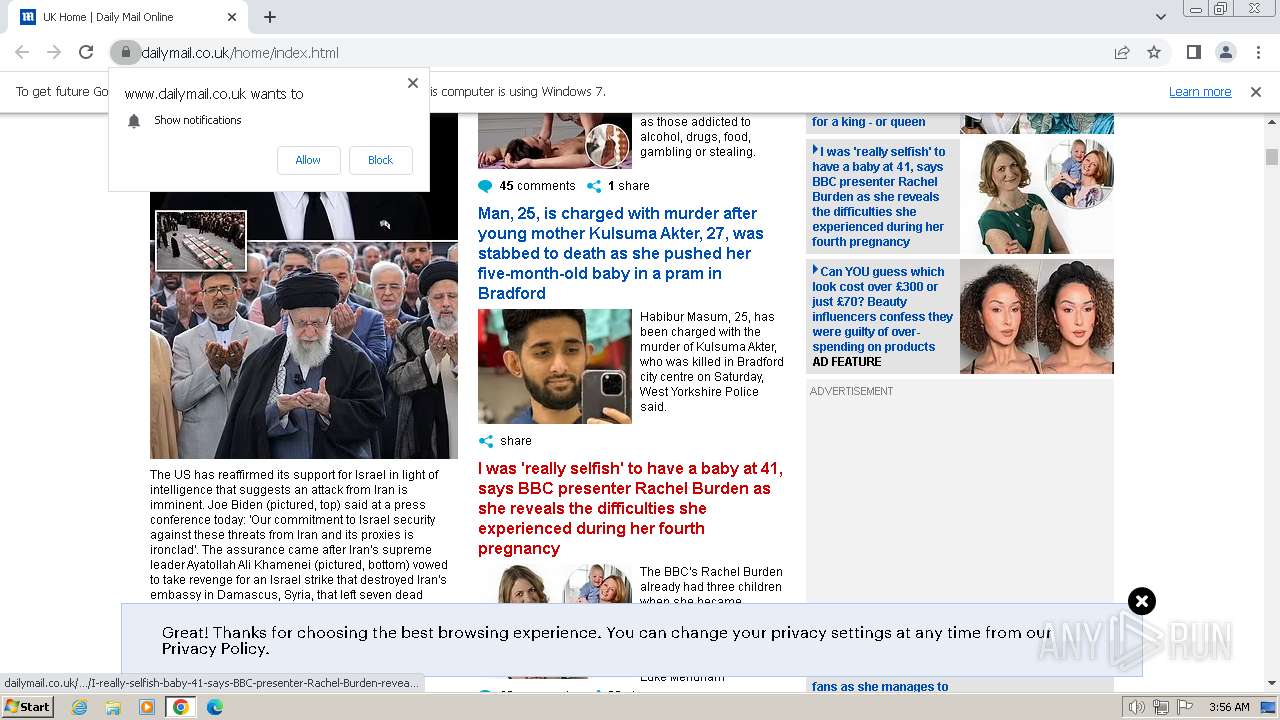Bookmark this page with star icon
The image size is (1280, 720).
point(1154,52)
